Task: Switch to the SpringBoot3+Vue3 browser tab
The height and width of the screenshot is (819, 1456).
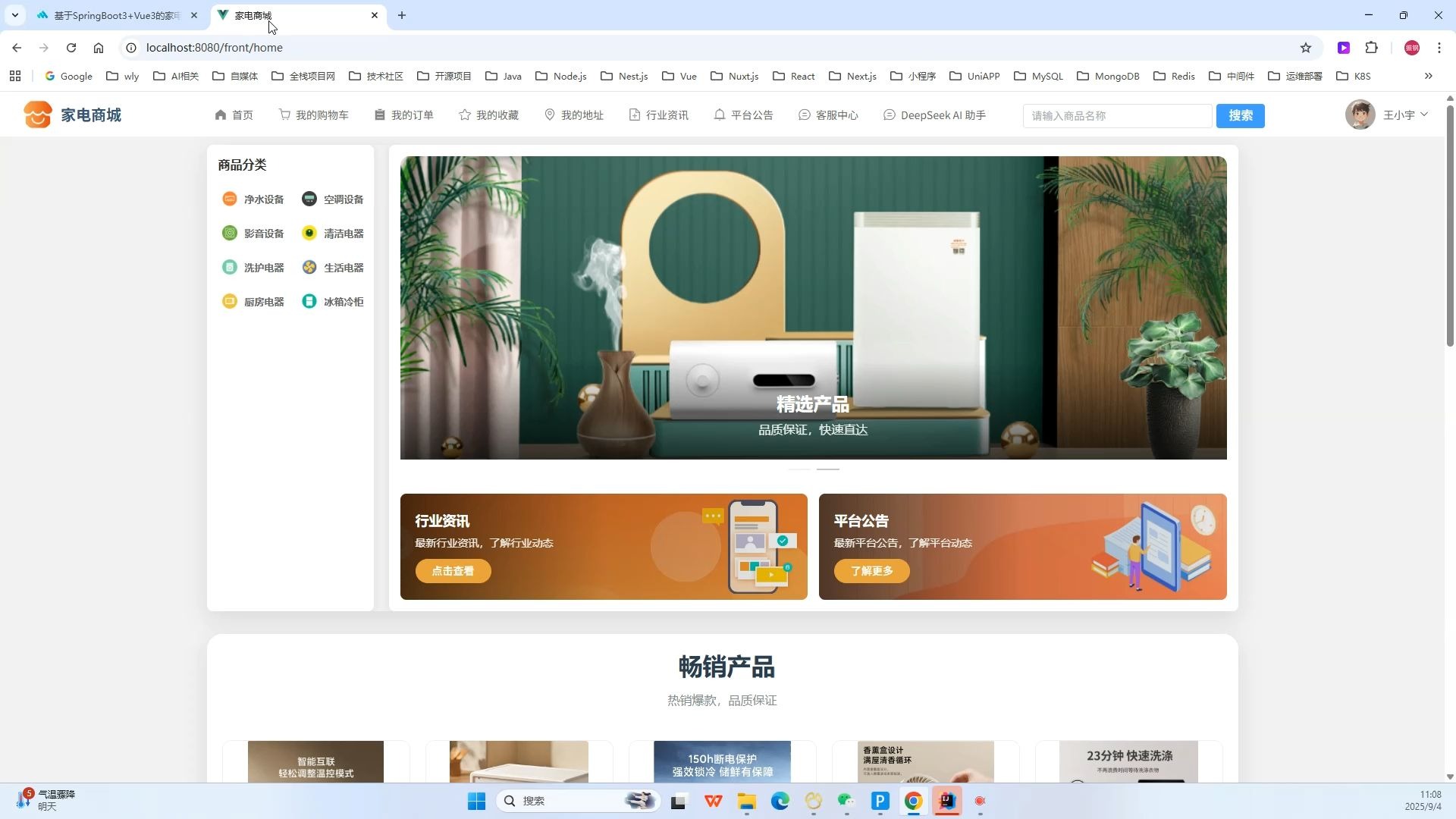Action: pos(114,15)
